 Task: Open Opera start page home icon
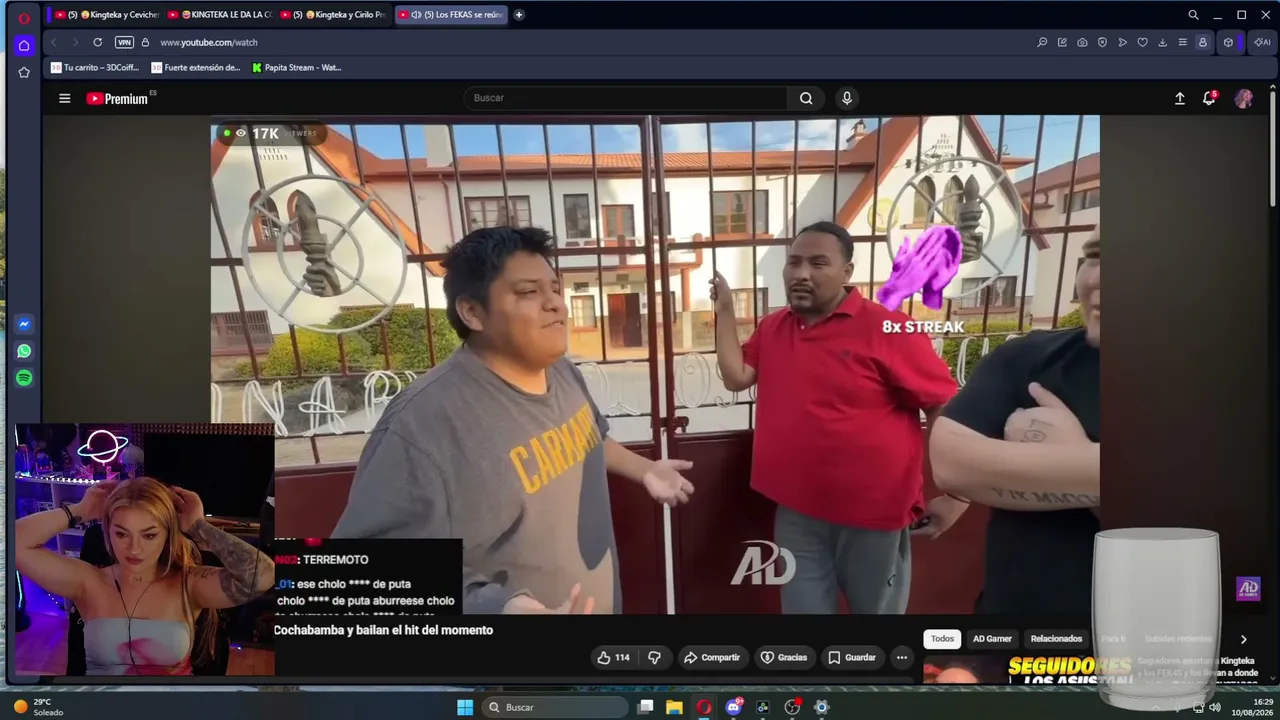click(x=24, y=45)
